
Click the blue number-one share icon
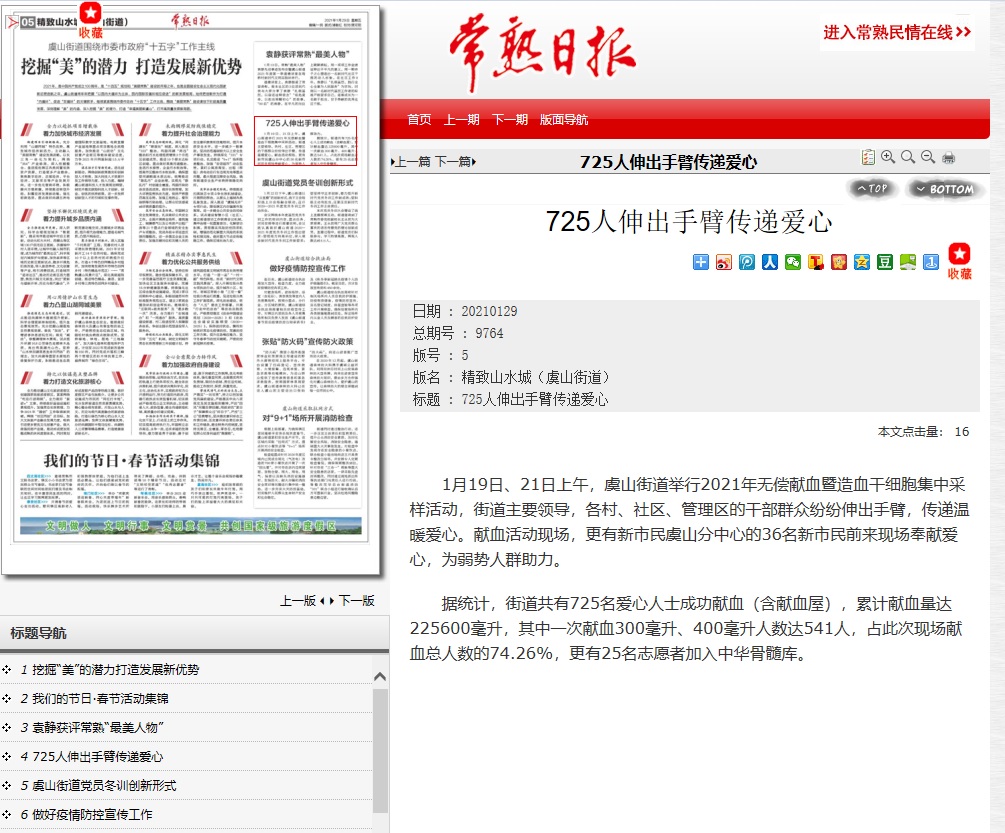tap(931, 261)
